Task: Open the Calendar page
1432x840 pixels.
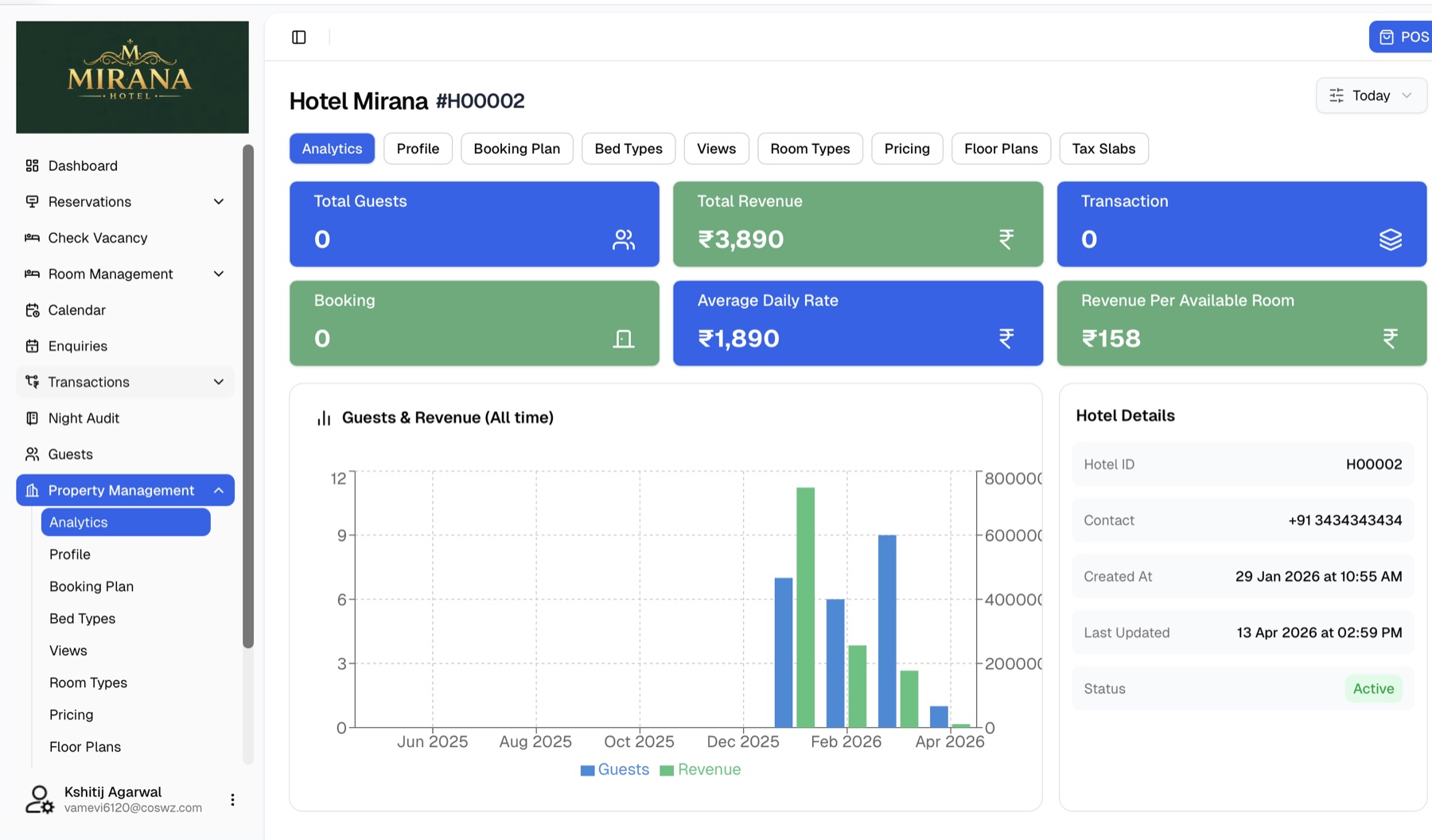Action: click(x=125, y=310)
